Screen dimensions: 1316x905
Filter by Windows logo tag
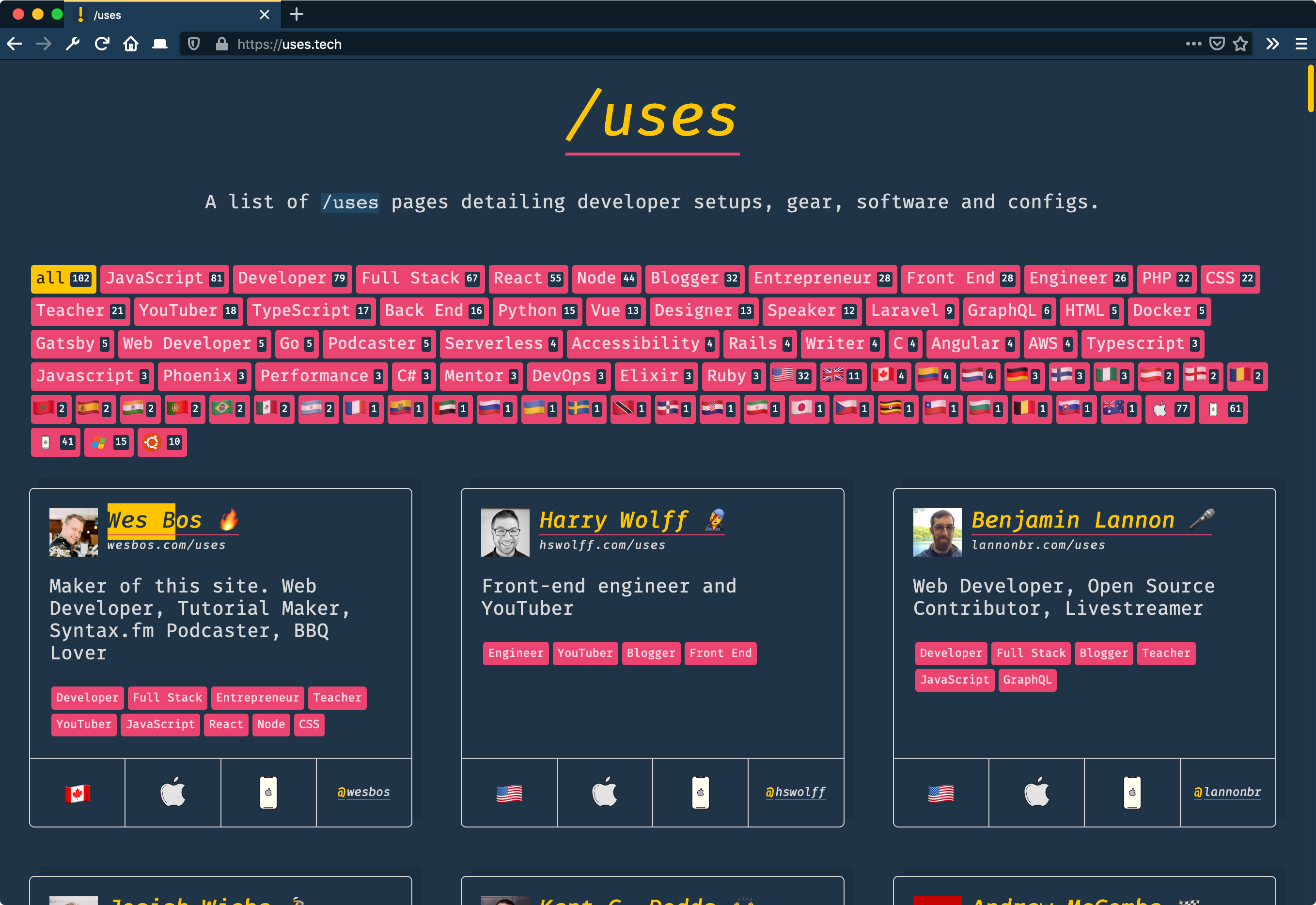point(109,442)
